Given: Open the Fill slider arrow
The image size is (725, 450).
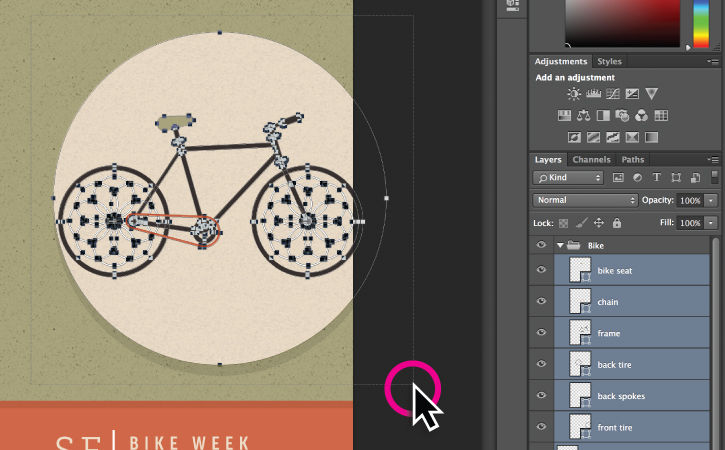Looking at the screenshot, I should coord(711,223).
